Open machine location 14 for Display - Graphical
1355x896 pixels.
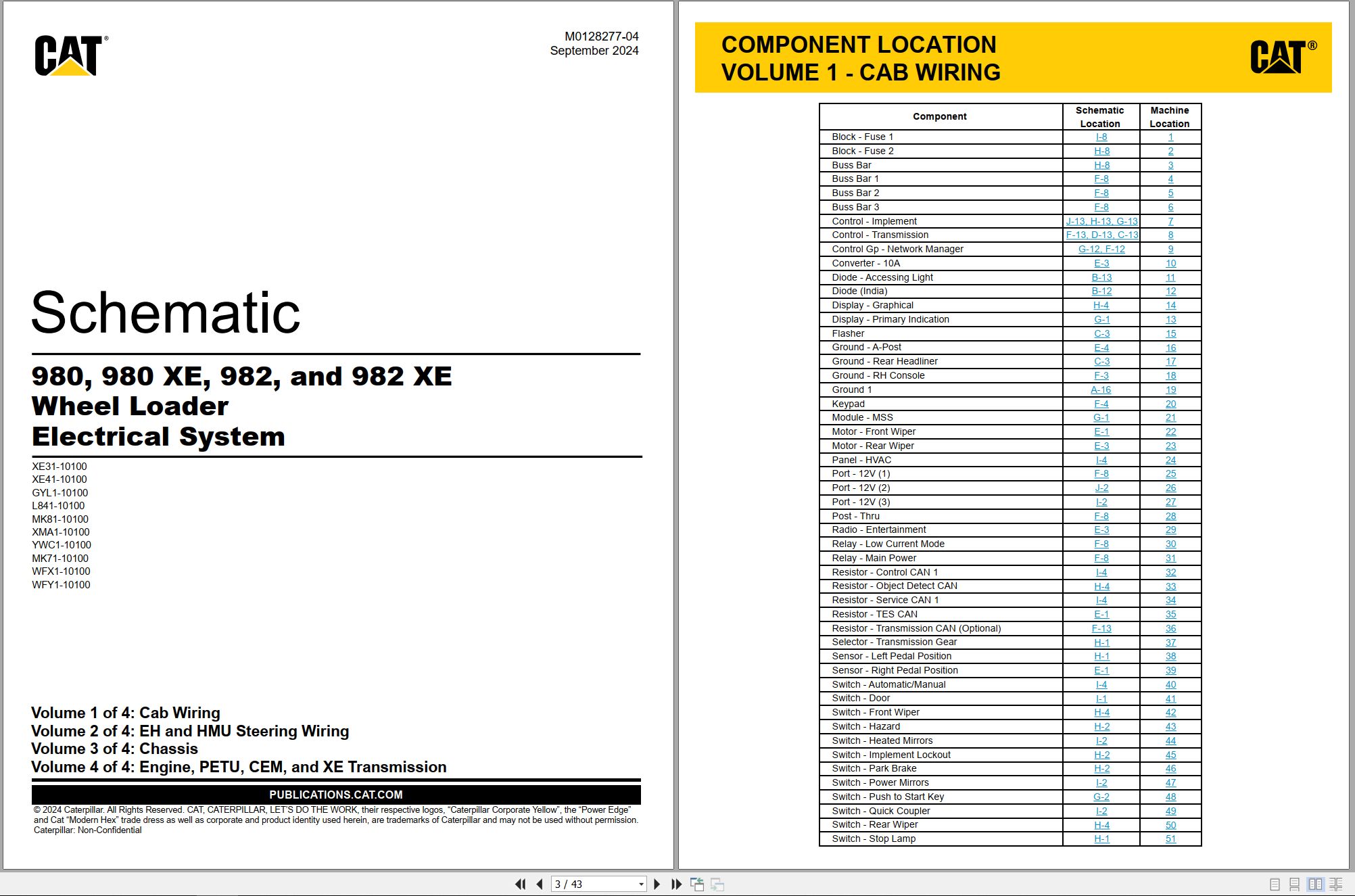[x=1170, y=305]
